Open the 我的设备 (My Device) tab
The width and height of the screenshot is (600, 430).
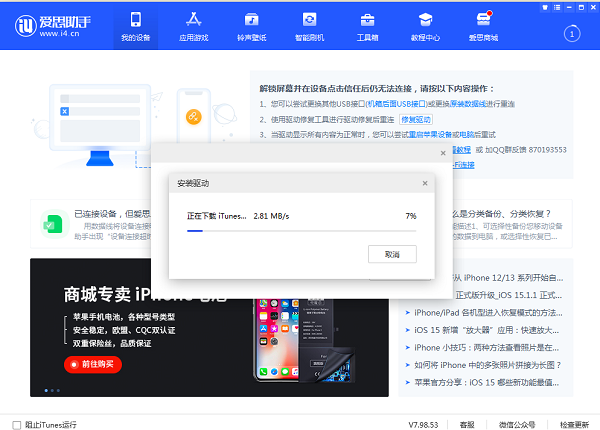coord(135,27)
